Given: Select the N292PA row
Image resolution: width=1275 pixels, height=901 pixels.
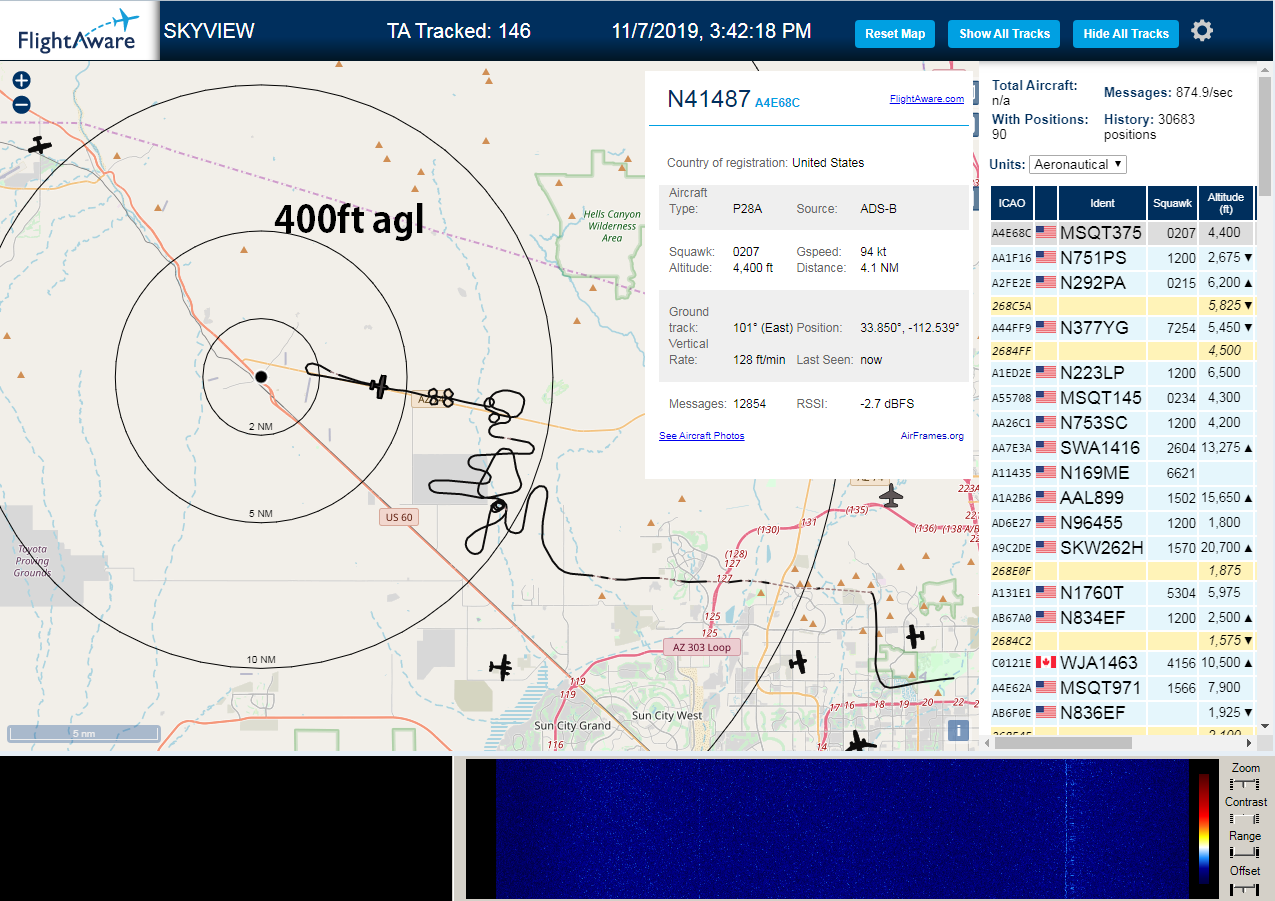Looking at the screenshot, I should tap(1123, 282).
